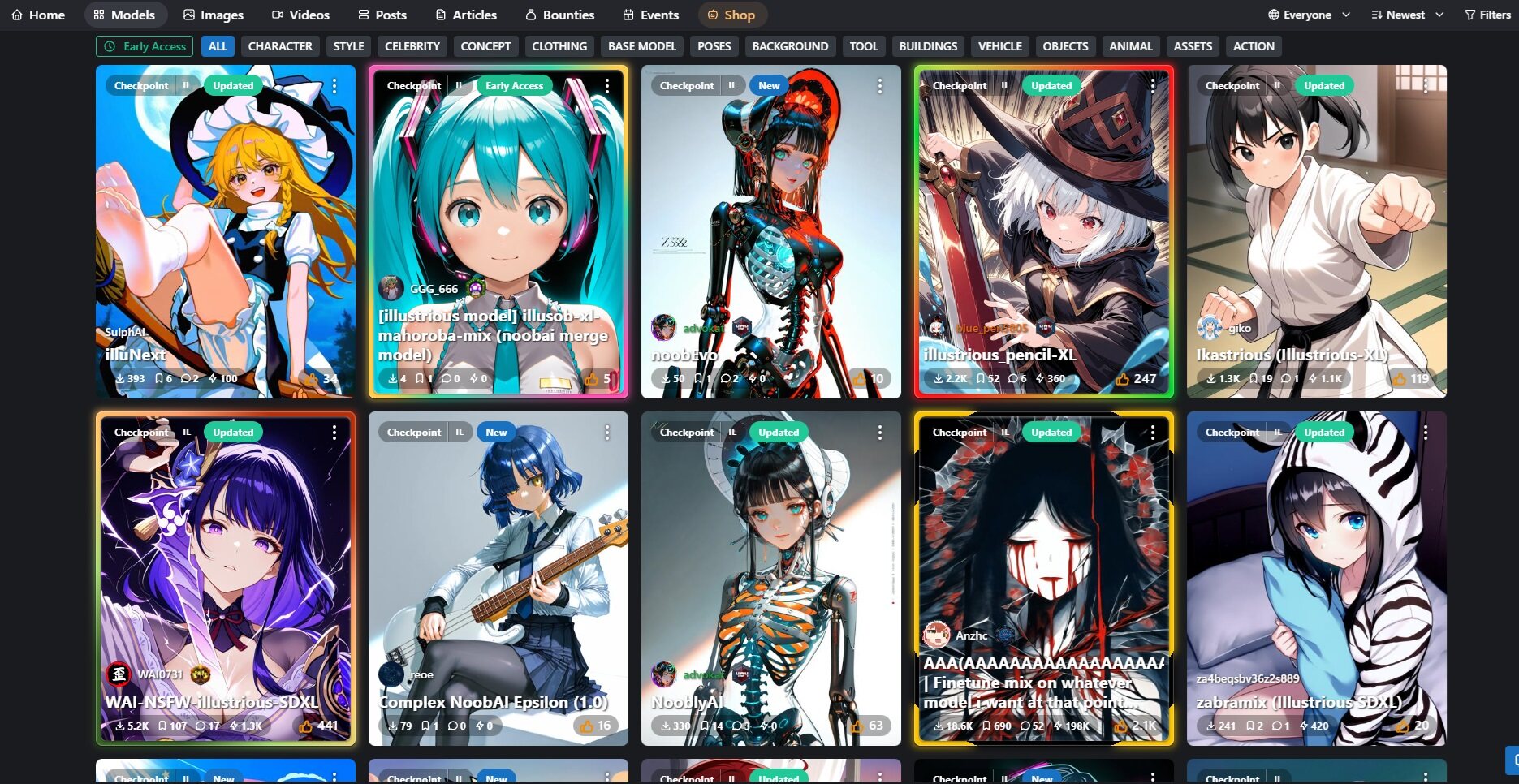Screen dimensions: 1519x784
Task: Select the CHARACTER category filter
Action: (x=280, y=46)
